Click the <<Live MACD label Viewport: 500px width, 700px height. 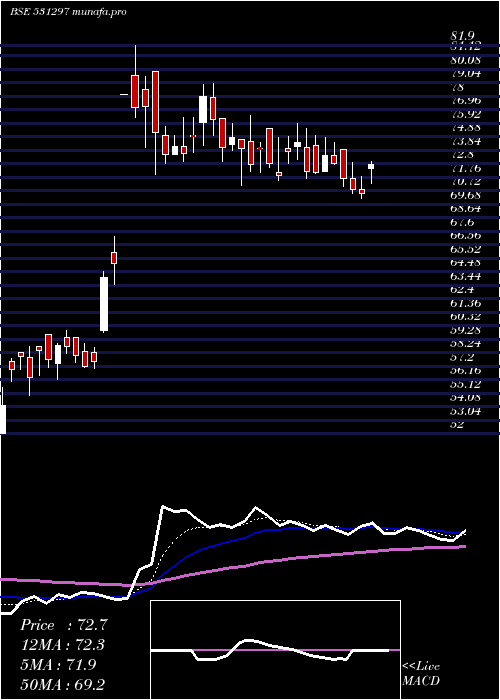(x=421, y=674)
